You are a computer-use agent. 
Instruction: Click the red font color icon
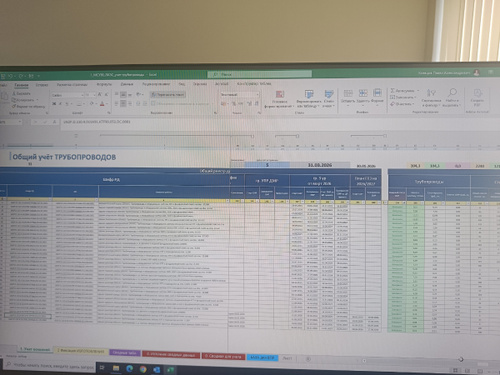[102, 104]
